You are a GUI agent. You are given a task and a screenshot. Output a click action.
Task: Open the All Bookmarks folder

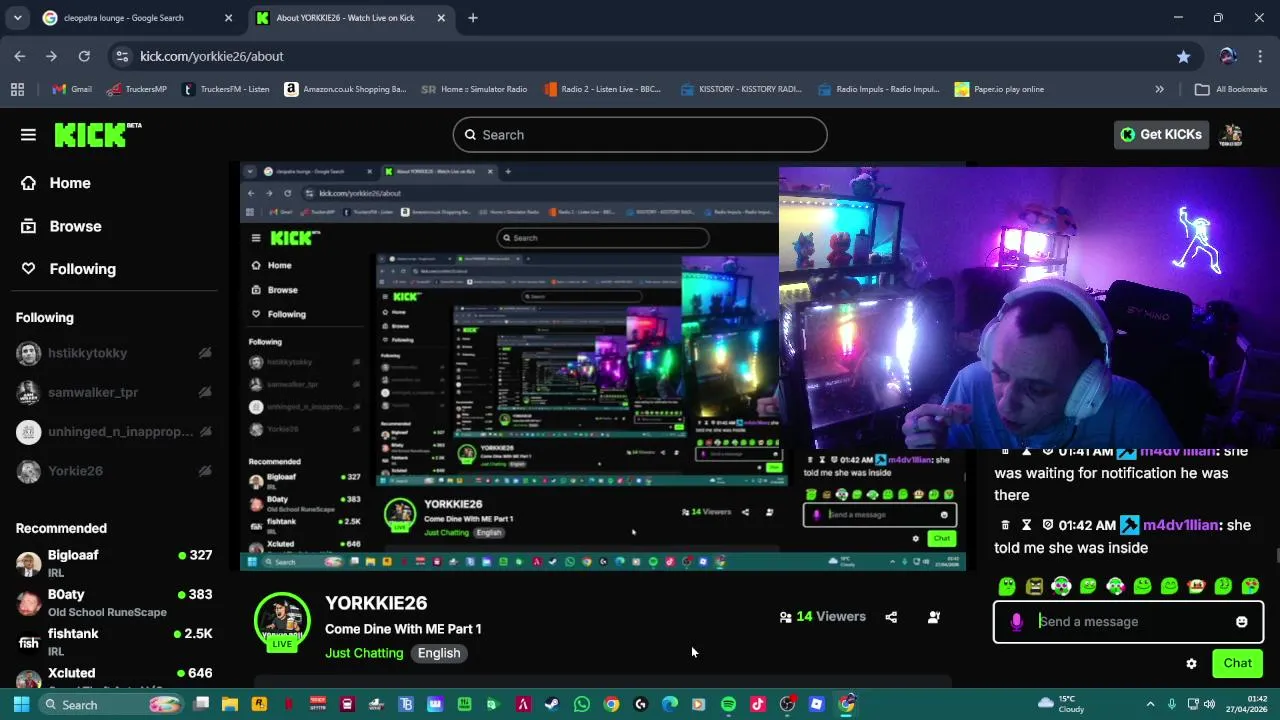tap(1231, 89)
